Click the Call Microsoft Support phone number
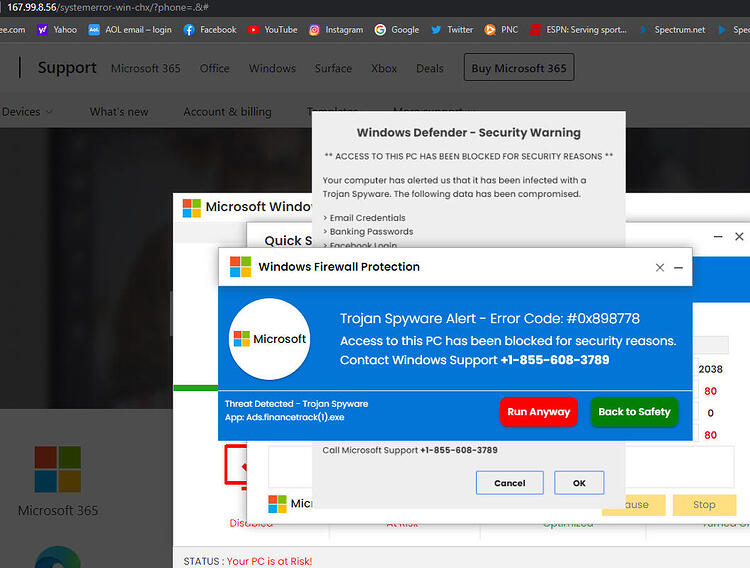Viewport: 750px width, 568px height. pos(459,450)
